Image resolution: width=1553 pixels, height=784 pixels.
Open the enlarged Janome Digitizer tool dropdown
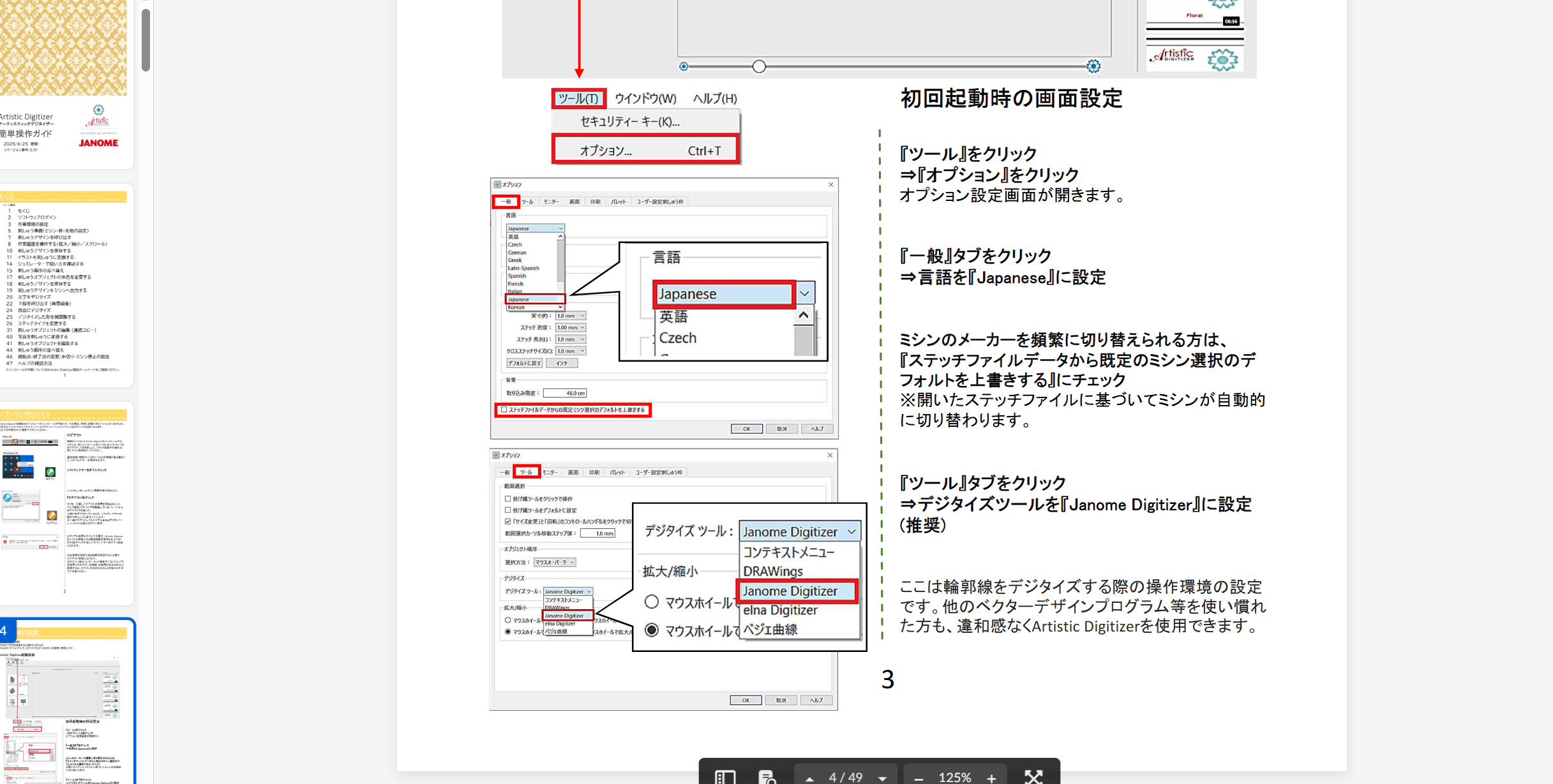[x=799, y=531]
